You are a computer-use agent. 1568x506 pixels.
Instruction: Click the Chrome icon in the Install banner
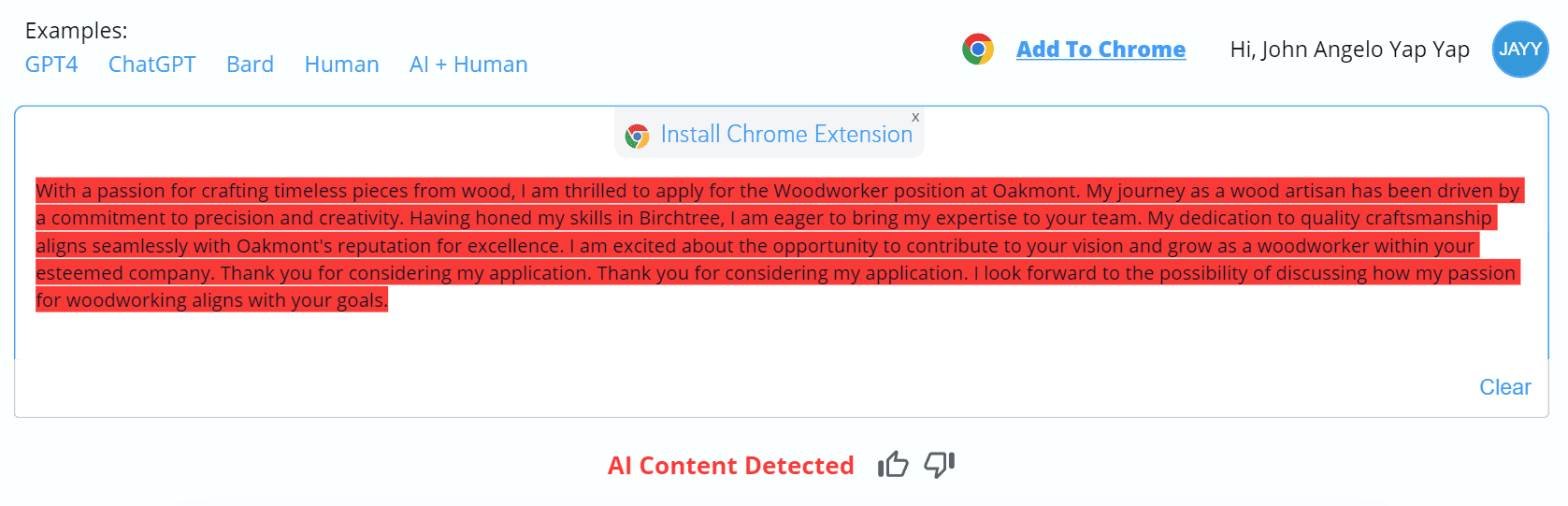tap(638, 136)
